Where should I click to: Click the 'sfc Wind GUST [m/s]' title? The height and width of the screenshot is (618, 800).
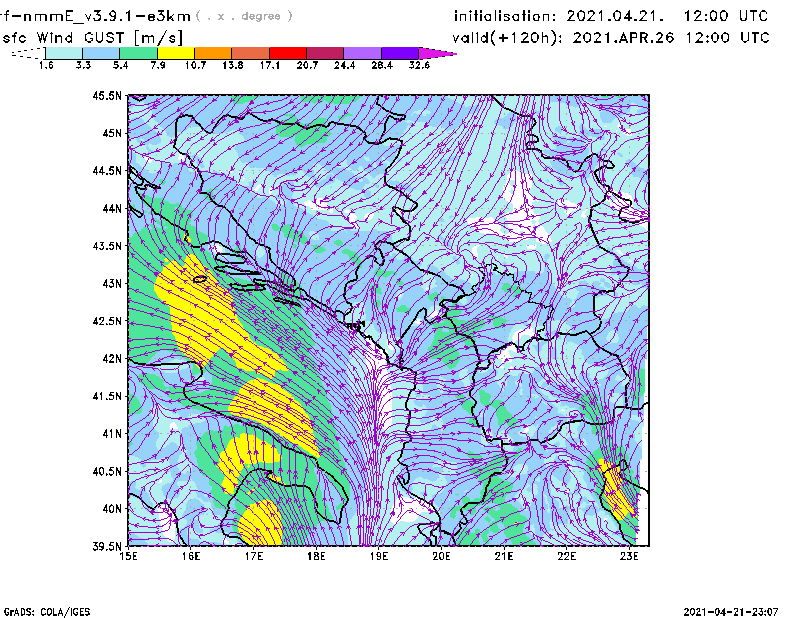pyautogui.click(x=92, y=38)
